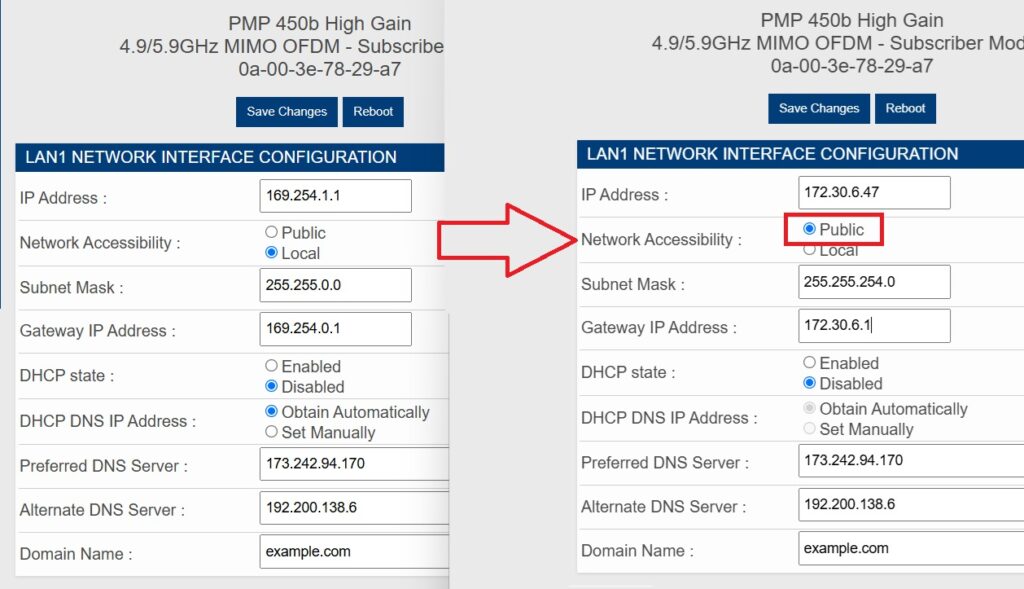Select DHCP Disabled in the right panel
Image resolution: width=1024 pixels, height=589 pixels.
810,384
